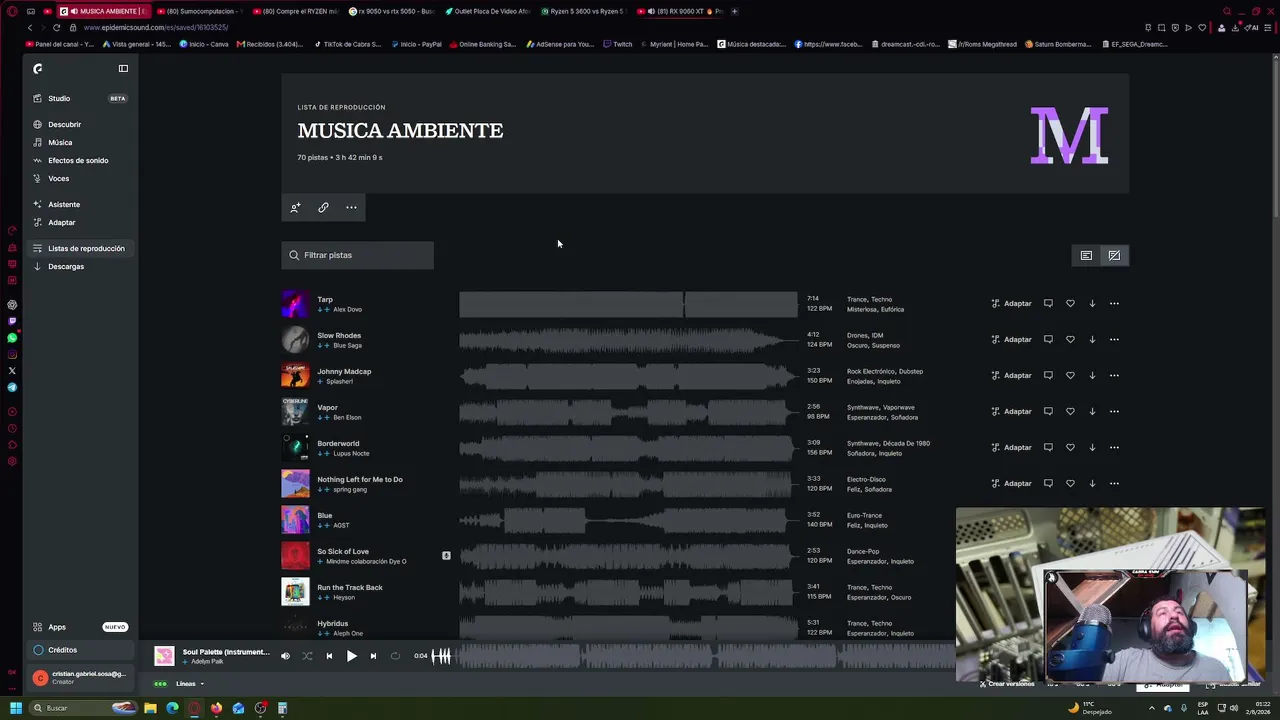The height and width of the screenshot is (720, 1280).
Task: Like the Johnny Madcap track
Action: click(1070, 375)
